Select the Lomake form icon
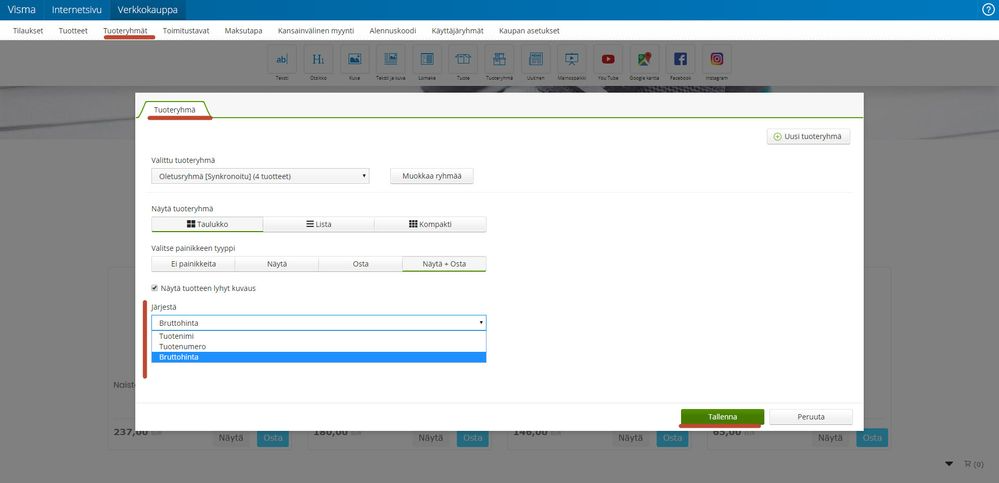 [427, 59]
